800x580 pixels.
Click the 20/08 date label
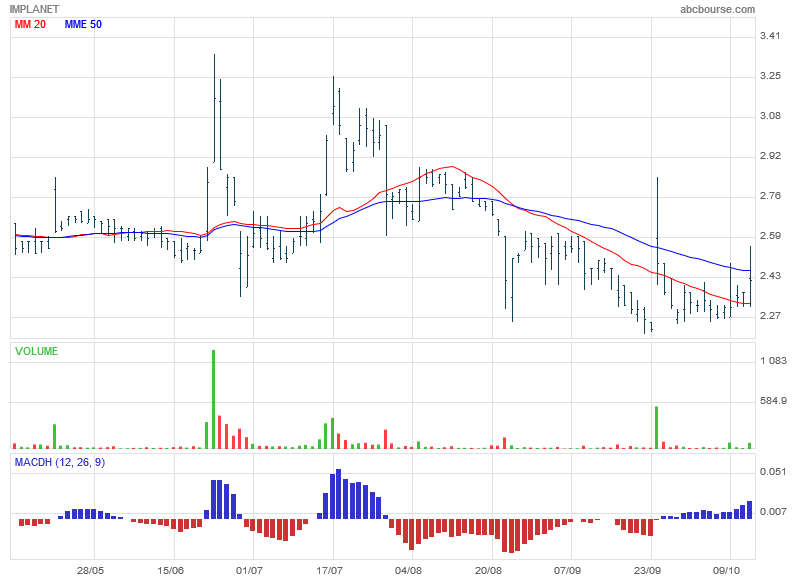488,570
